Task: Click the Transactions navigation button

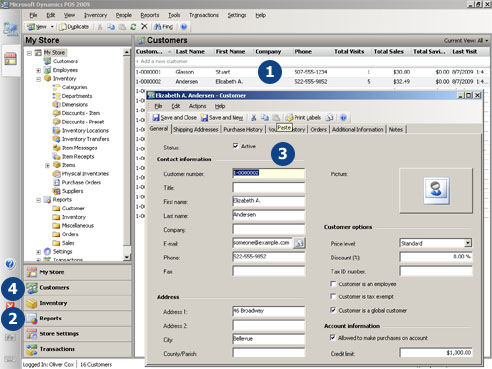Action: pyautogui.click(x=78, y=349)
